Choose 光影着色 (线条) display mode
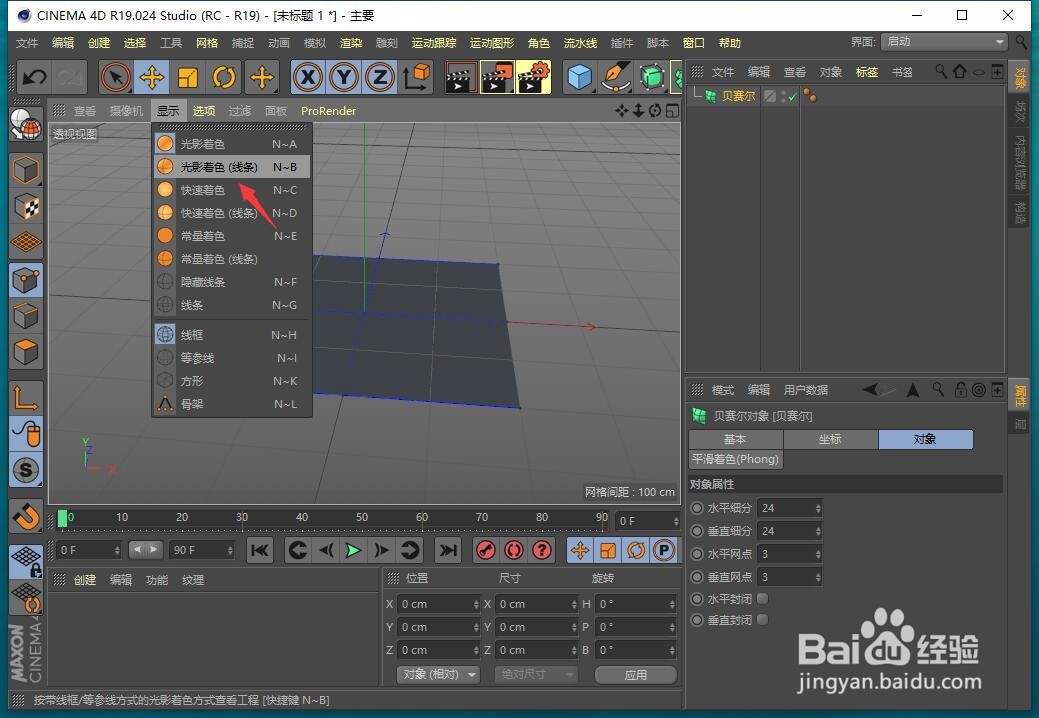Viewport: 1039px width, 718px height. [231, 167]
